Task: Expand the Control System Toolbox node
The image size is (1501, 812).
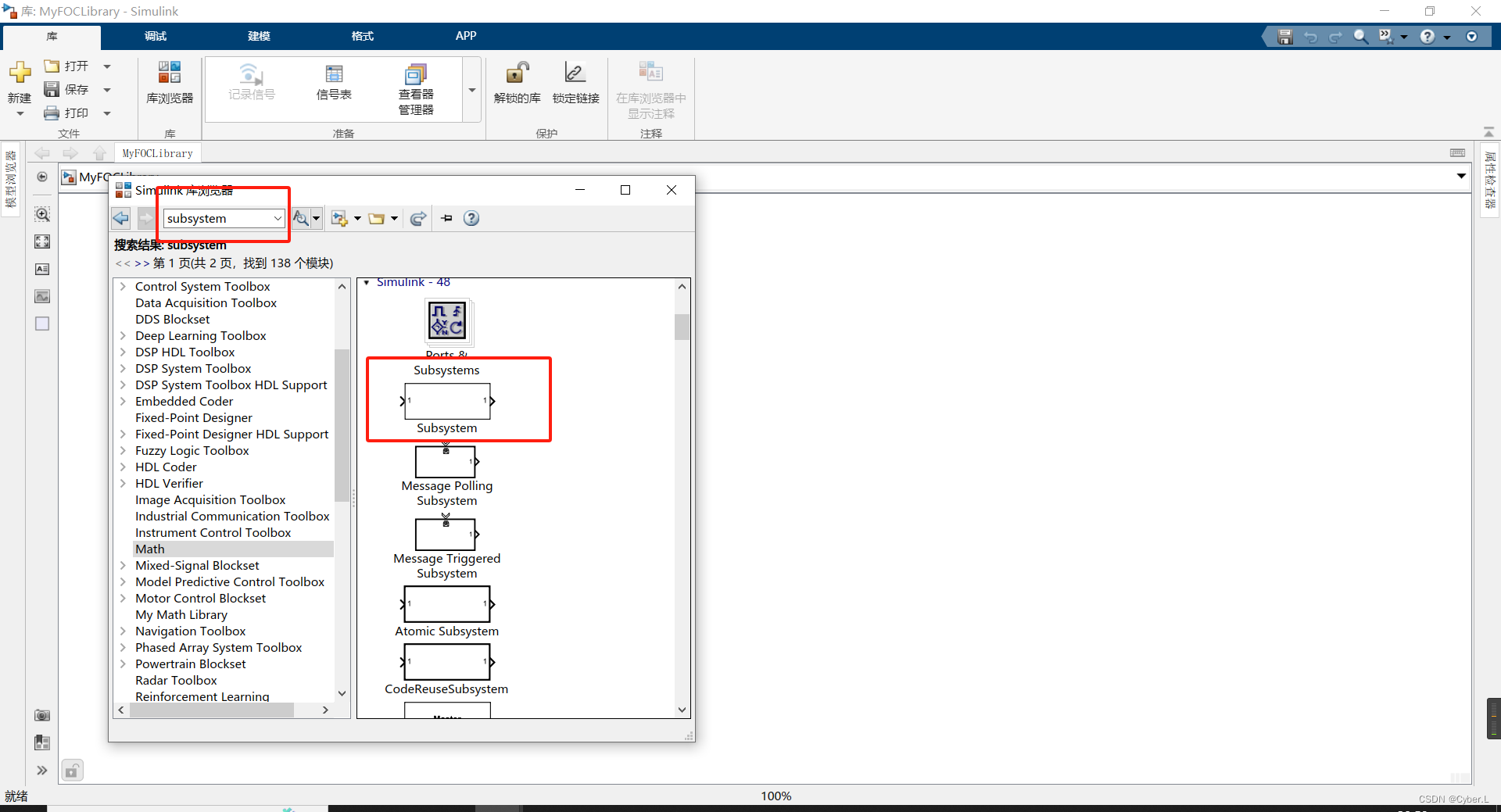Action: click(x=123, y=287)
